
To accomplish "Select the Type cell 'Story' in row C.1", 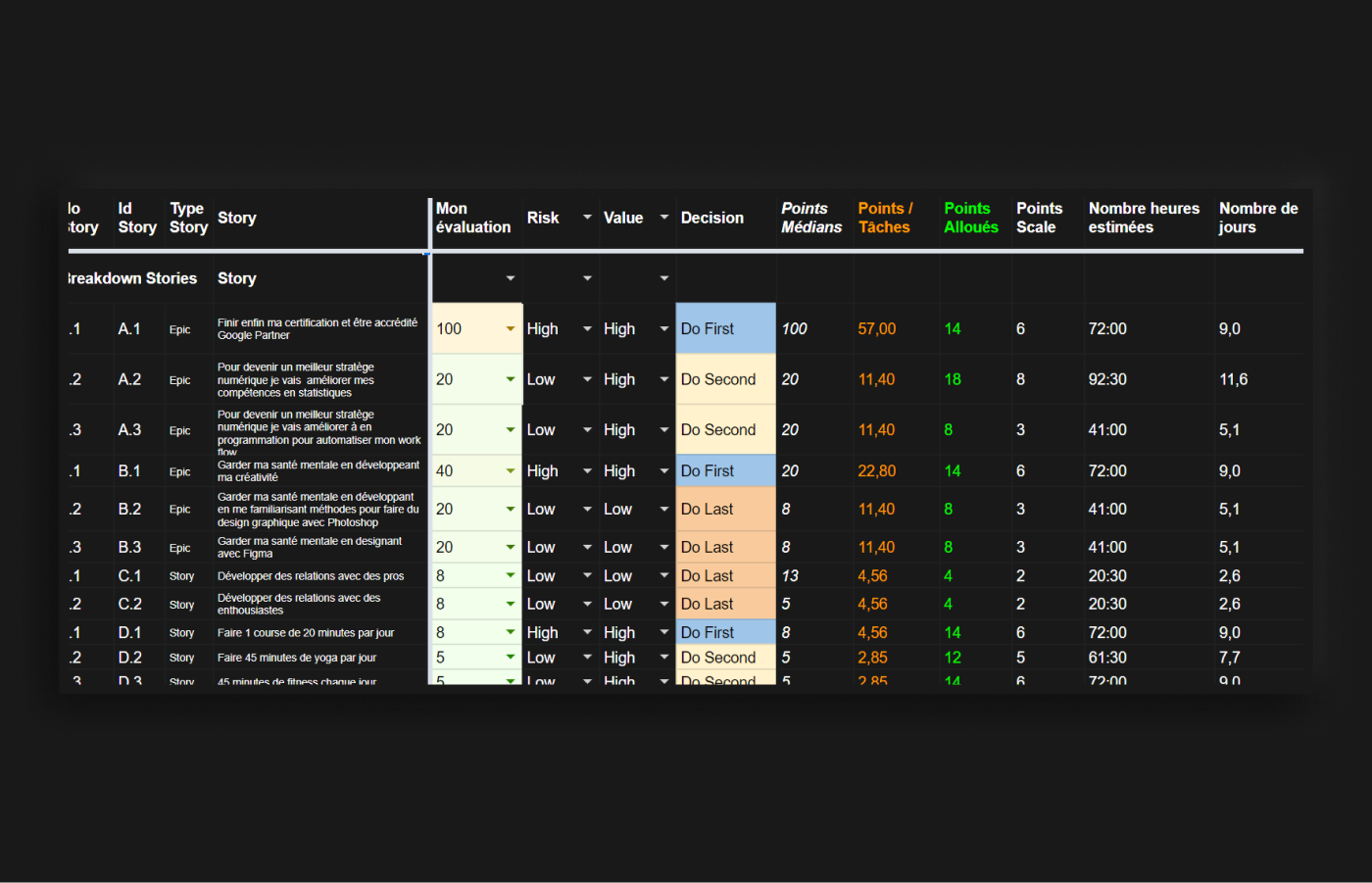I will [181, 576].
